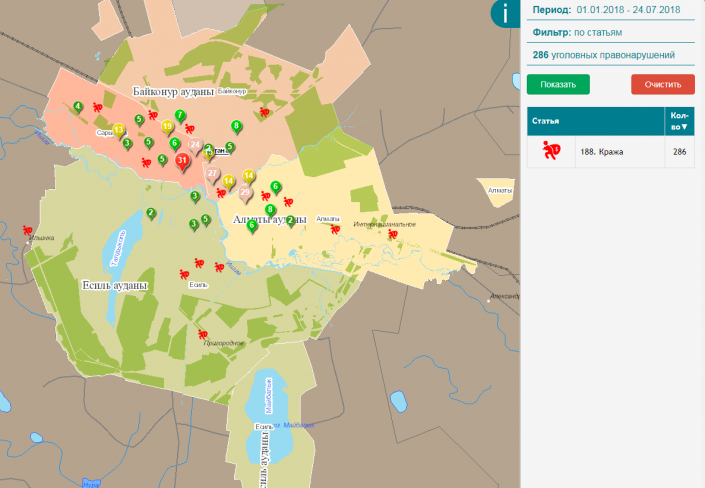Sort by the Кол-во column header
Image resolution: width=705 pixels, height=488 pixels.
(x=679, y=121)
